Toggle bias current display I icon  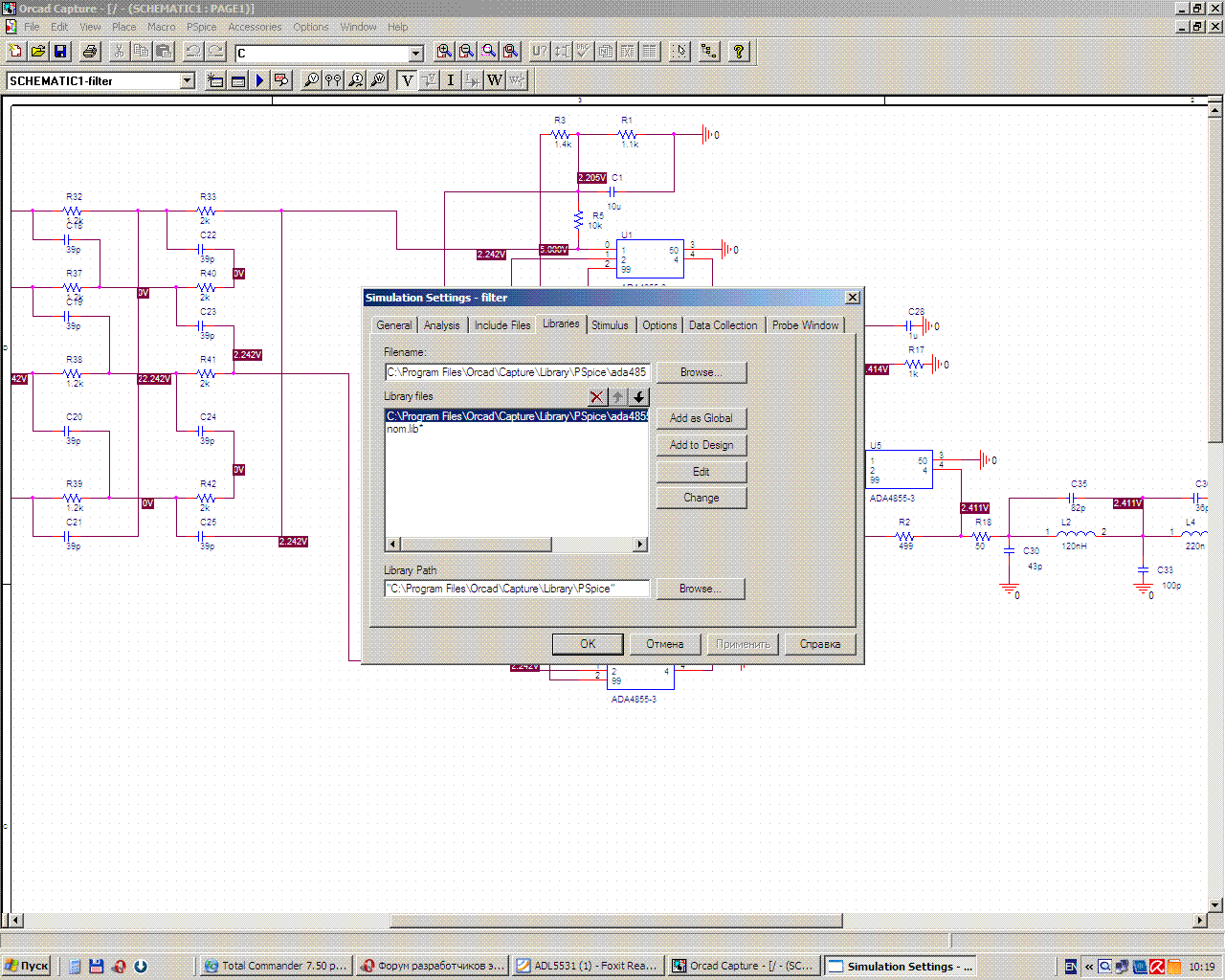click(x=451, y=80)
